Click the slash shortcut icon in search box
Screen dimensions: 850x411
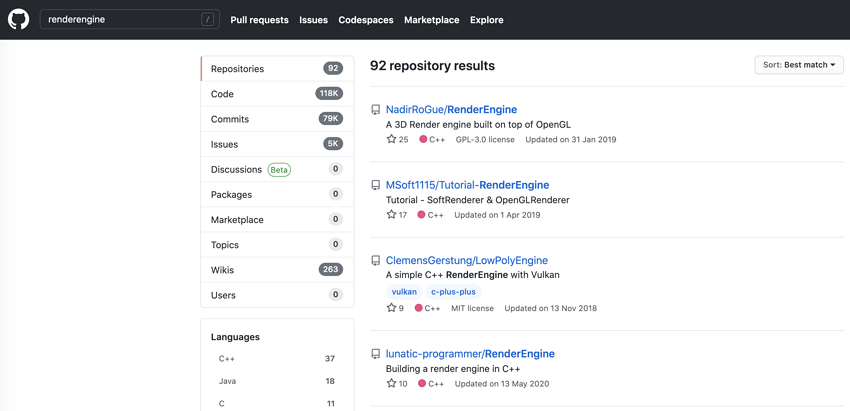207,20
